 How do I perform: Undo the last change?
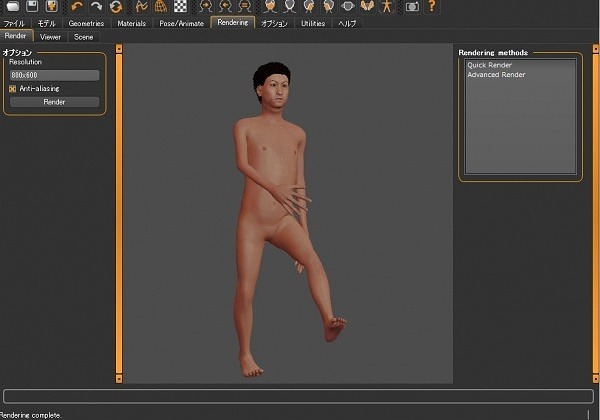coord(77,6)
